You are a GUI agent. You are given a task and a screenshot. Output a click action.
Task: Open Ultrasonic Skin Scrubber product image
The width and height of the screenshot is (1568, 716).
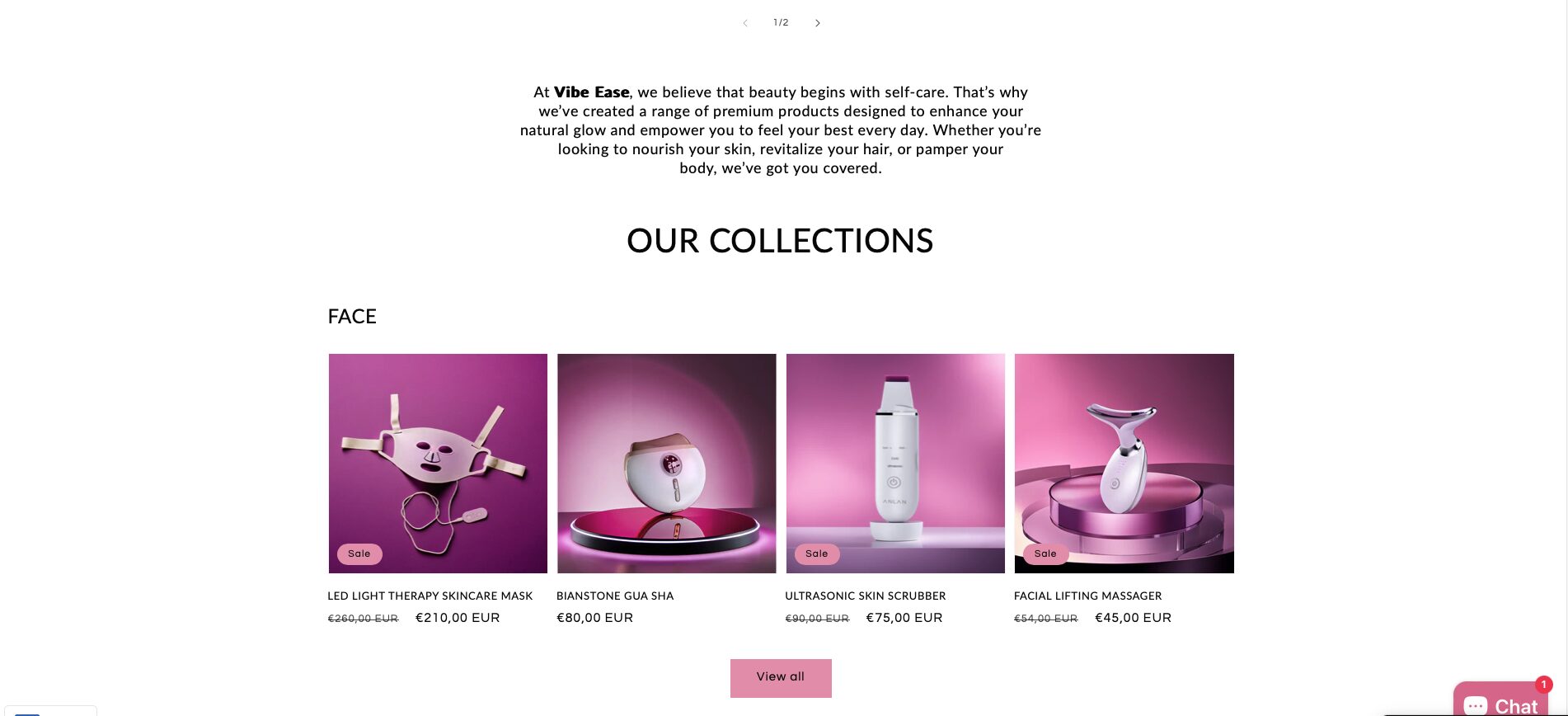[x=895, y=464]
